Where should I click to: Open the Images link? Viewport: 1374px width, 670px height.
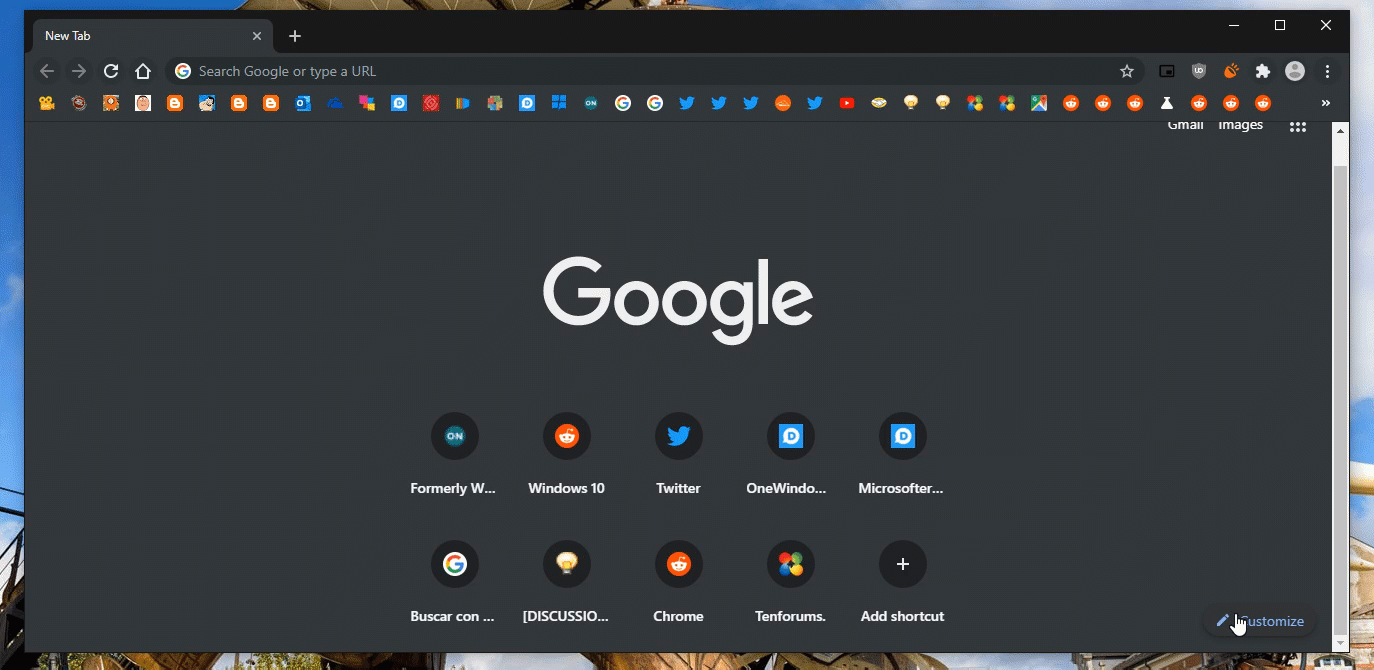point(1240,125)
